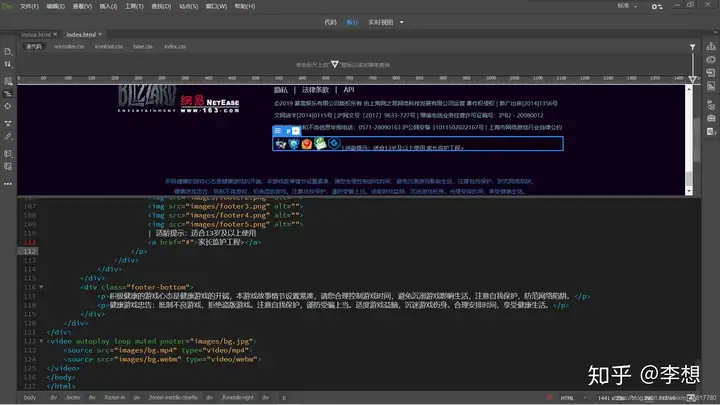Click the Open Documents icon in left toolbar
Screen dimensions: 720x405
(8, 51)
